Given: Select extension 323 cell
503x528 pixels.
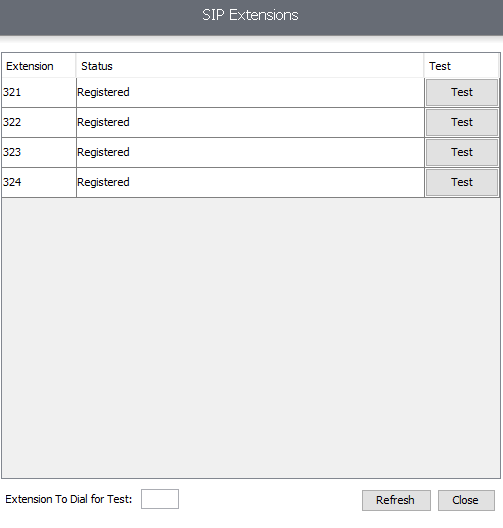Looking at the screenshot, I should 39,153.
